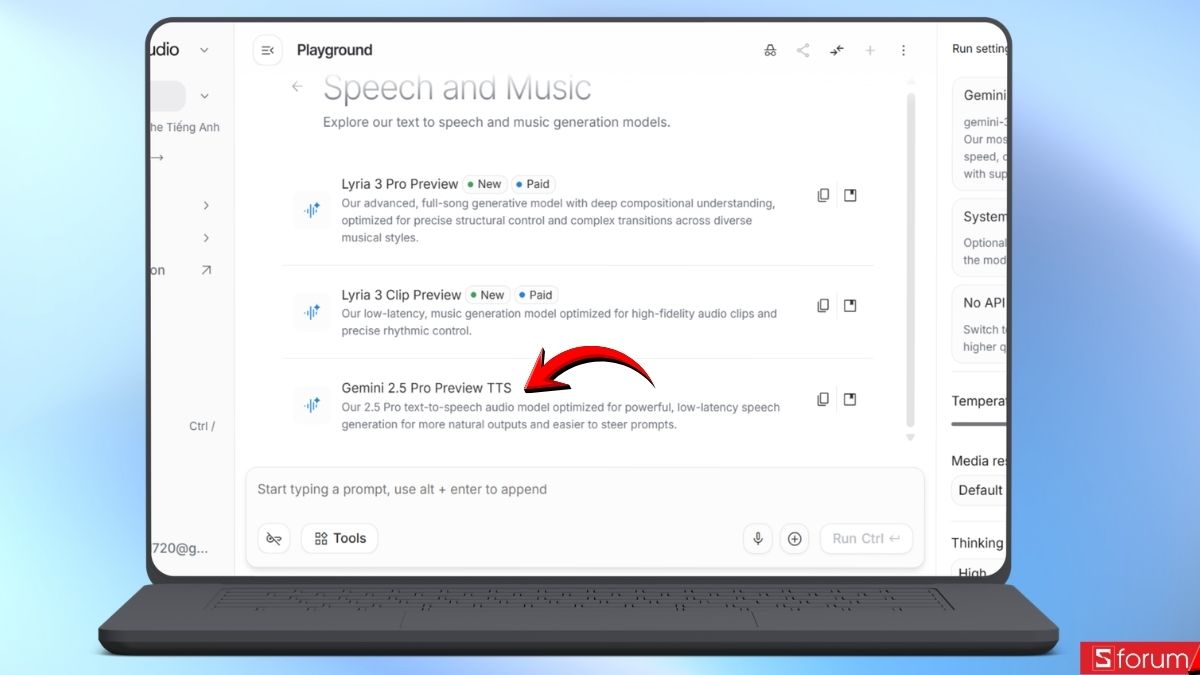Screen dimensions: 1200x675
Task: Adjust the Temperature slider
Action: coord(979,424)
